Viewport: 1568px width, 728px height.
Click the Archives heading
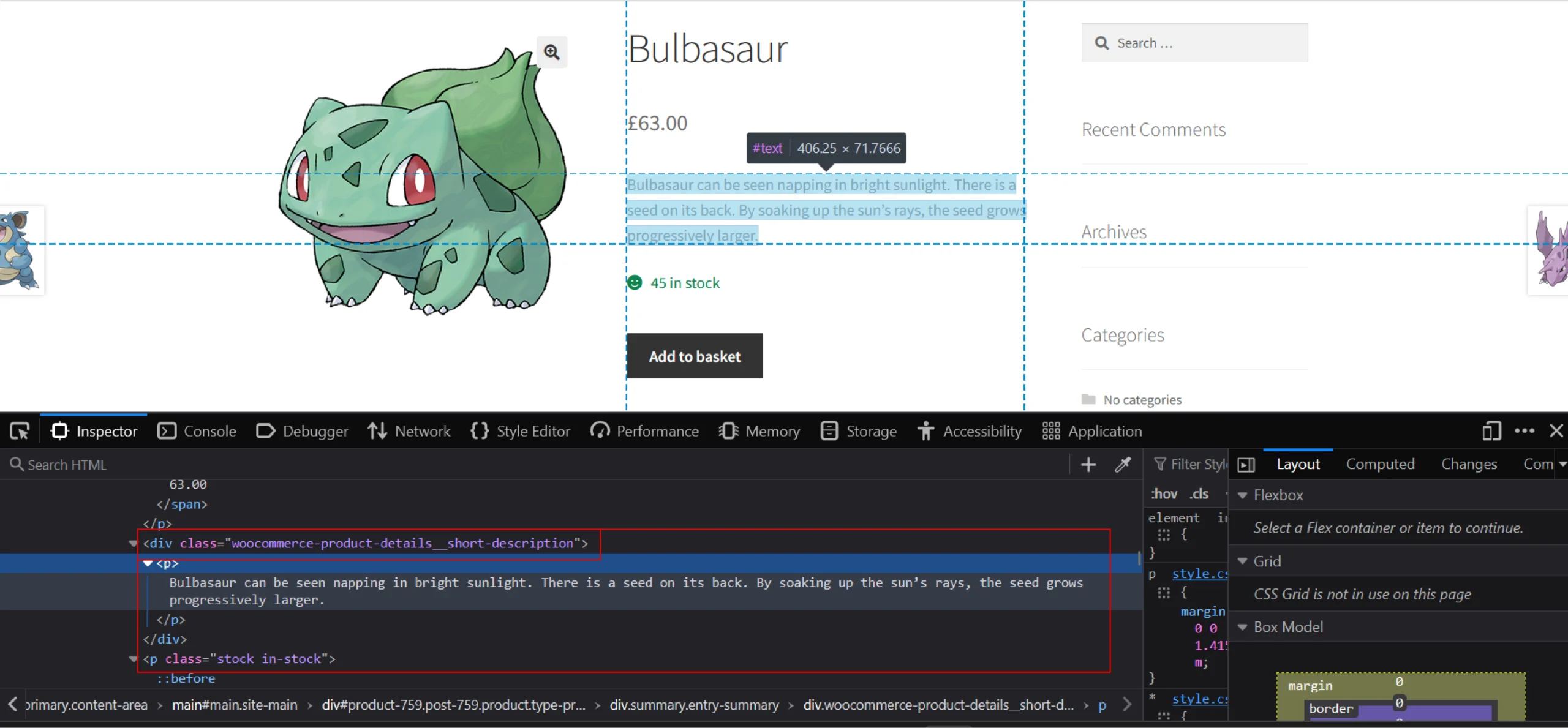pos(1114,232)
